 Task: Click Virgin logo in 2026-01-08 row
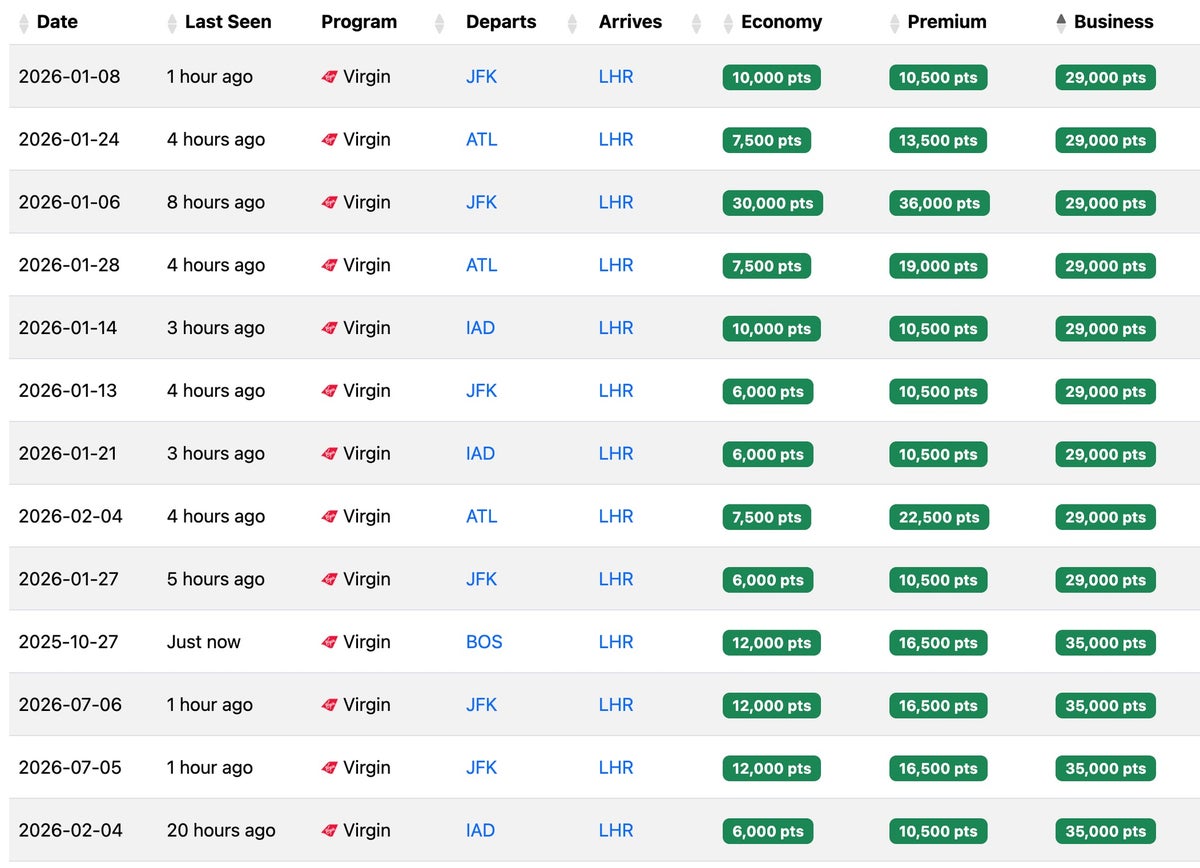[330, 77]
